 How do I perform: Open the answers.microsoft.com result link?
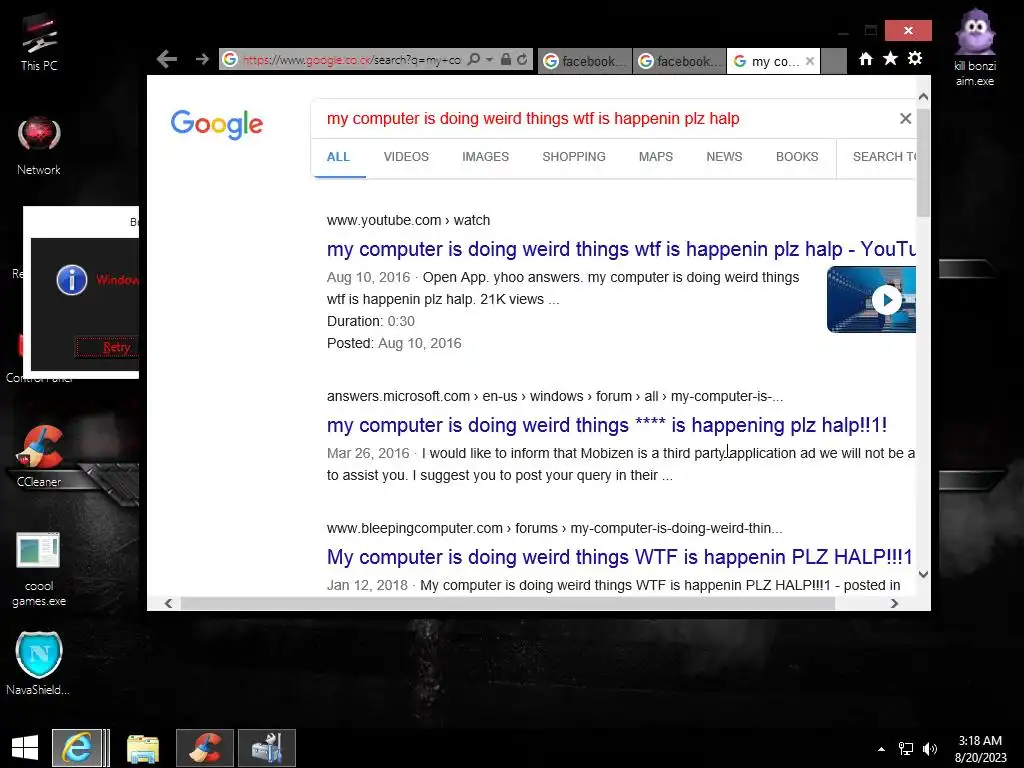pos(607,425)
